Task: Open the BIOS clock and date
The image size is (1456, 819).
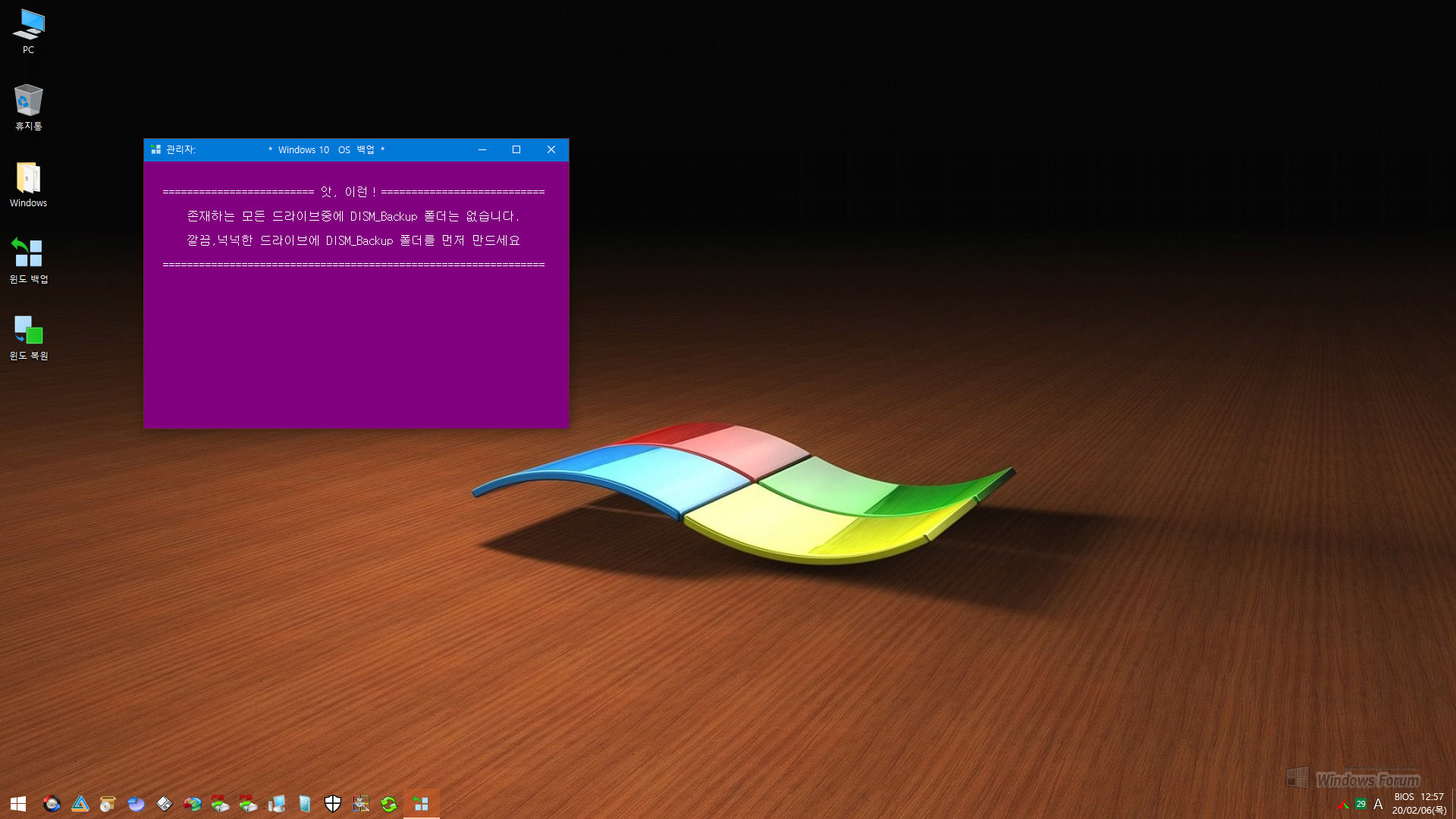Action: click(1419, 804)
